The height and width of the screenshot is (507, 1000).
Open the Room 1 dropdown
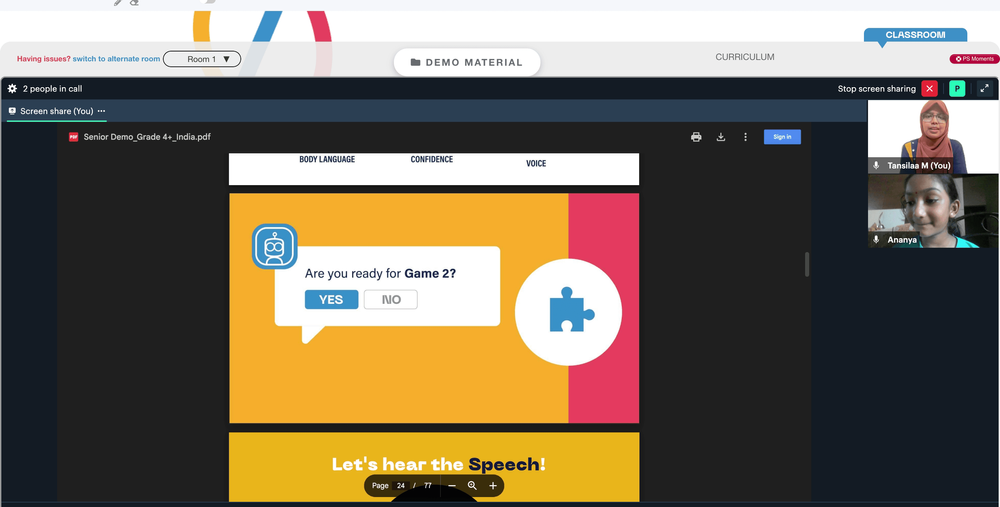coord(202,59)
